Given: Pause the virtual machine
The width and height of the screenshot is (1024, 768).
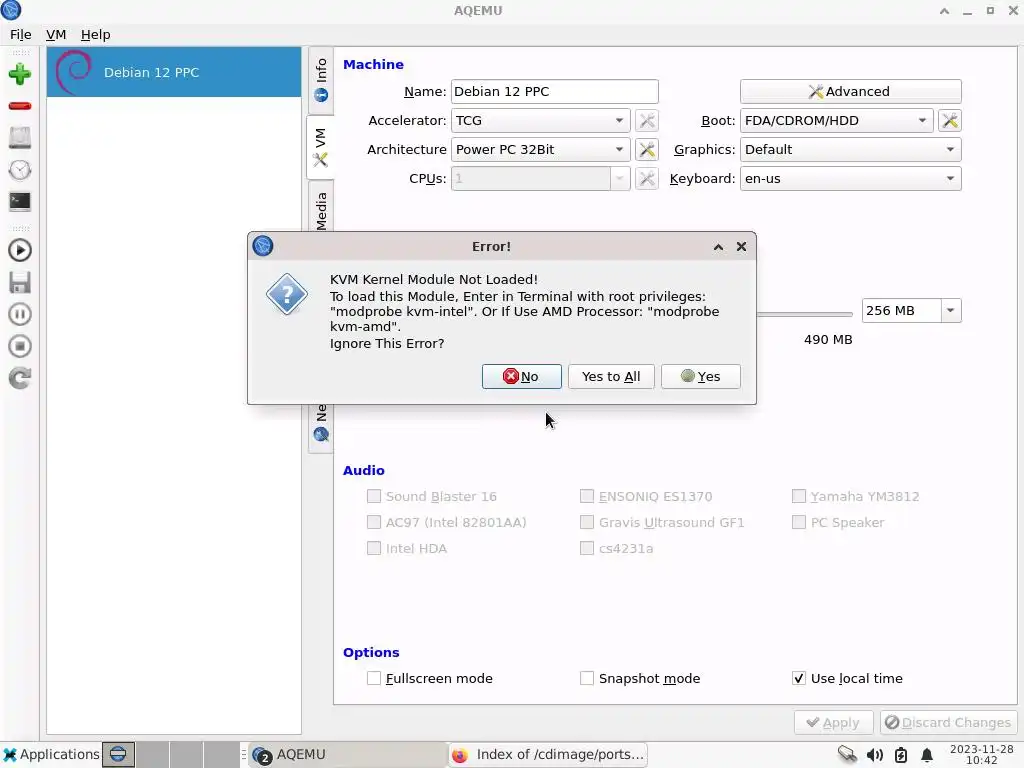Looking at the screenshot, I should pos(20,314).
